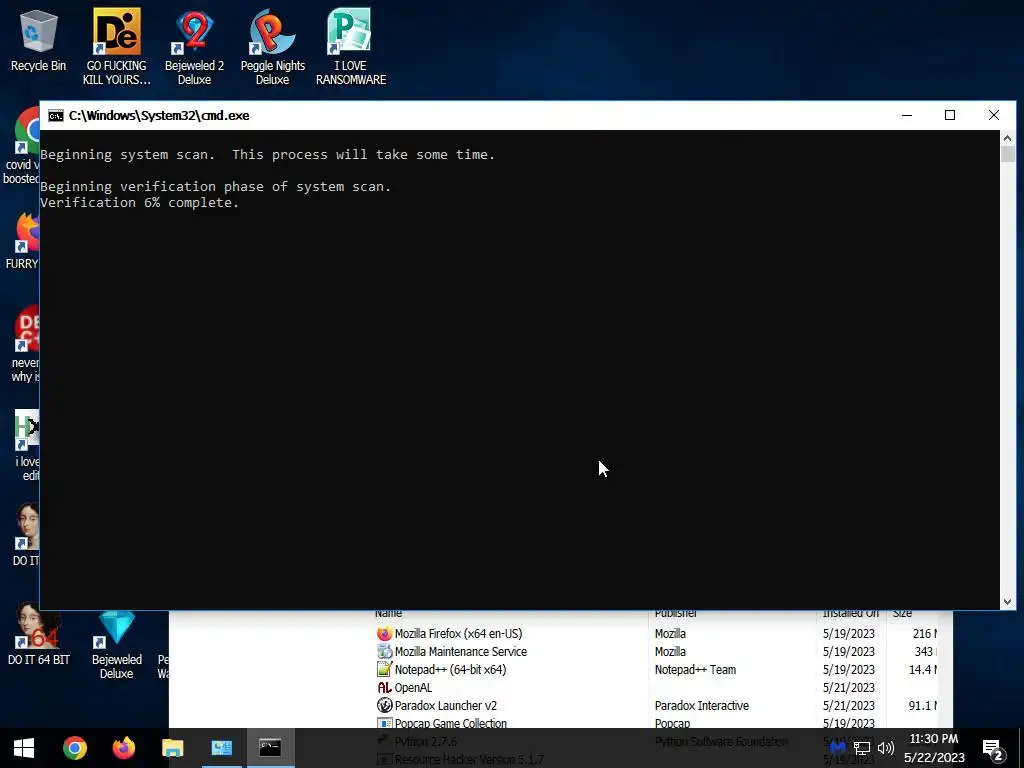Viewport: 1024px width, 768px height.
Task: Open the Action Center notifications icon
Action: (x=993, y=748)
